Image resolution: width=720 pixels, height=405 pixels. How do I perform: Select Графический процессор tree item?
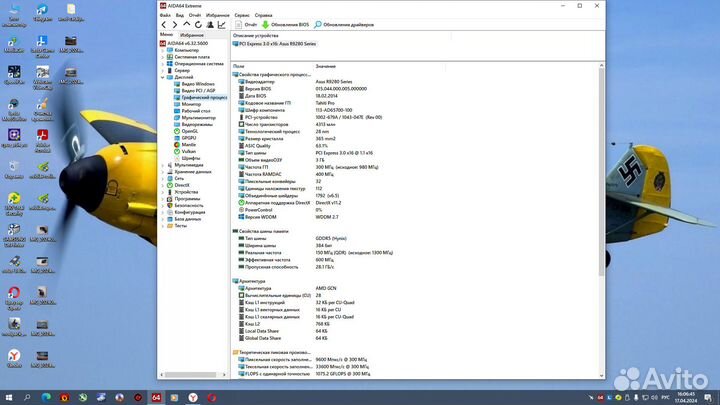200,97
